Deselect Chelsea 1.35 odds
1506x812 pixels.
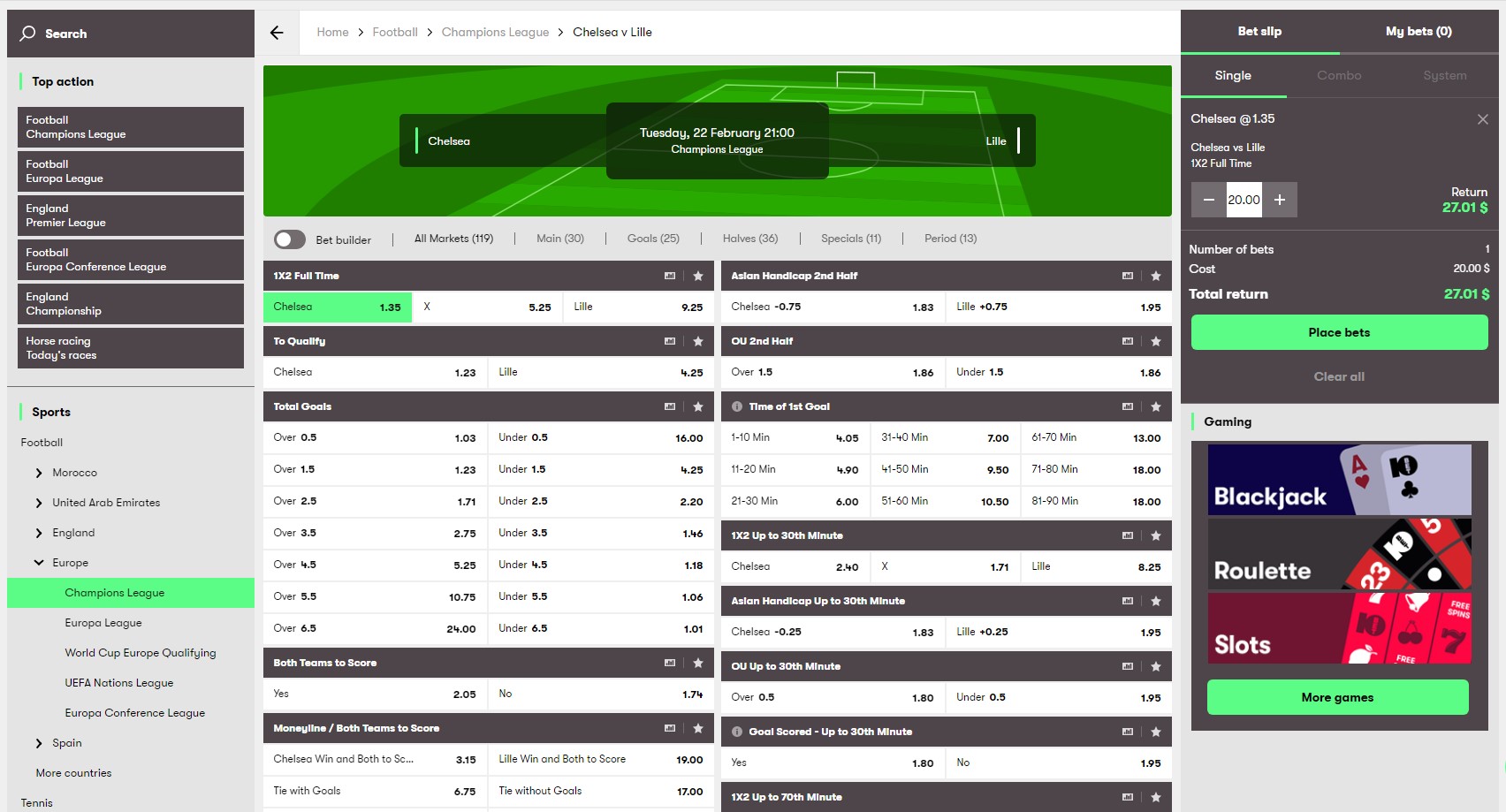point(338,307)
